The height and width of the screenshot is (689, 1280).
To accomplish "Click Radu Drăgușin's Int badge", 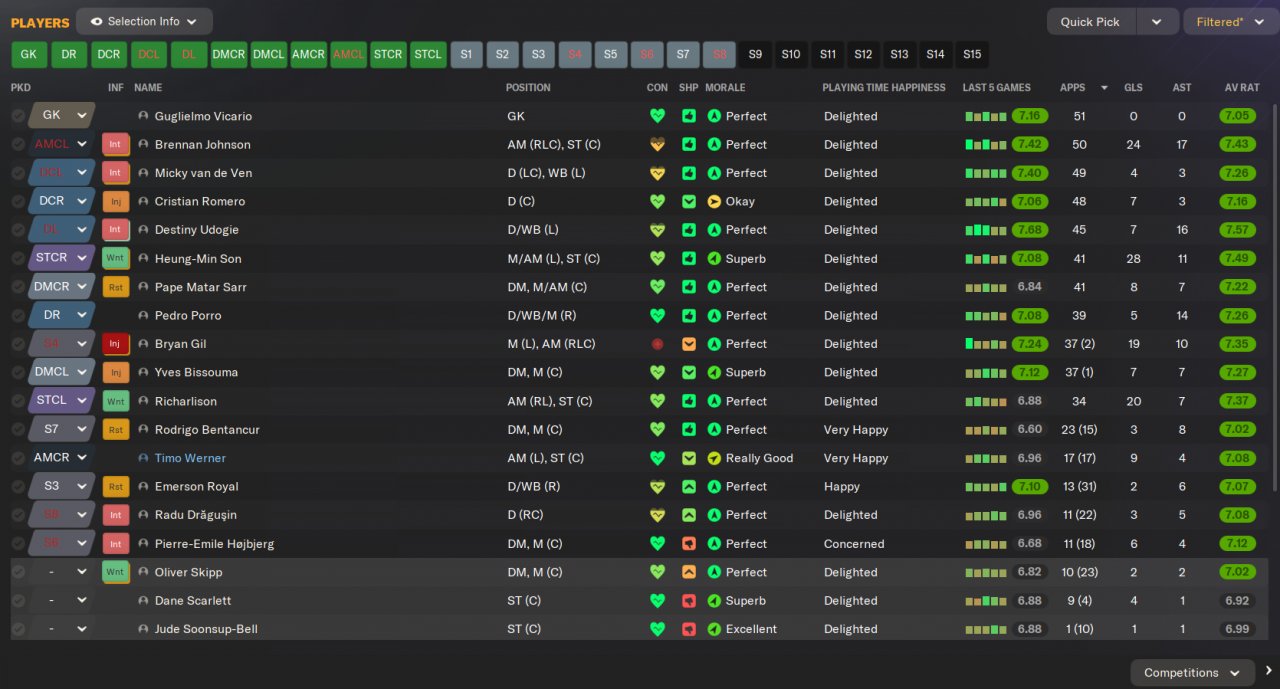I will click(x=116, y=515).
